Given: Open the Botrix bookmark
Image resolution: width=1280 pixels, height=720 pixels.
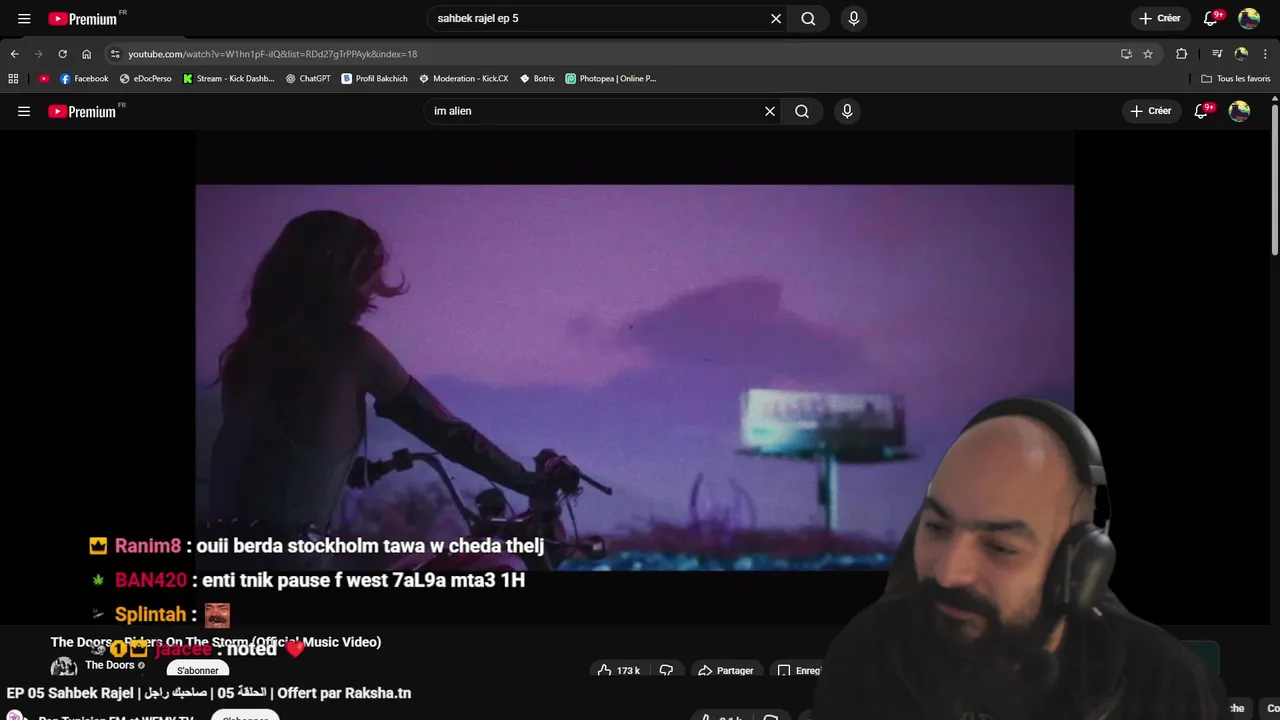Looking at the screenshot, I should click(537, 78).
